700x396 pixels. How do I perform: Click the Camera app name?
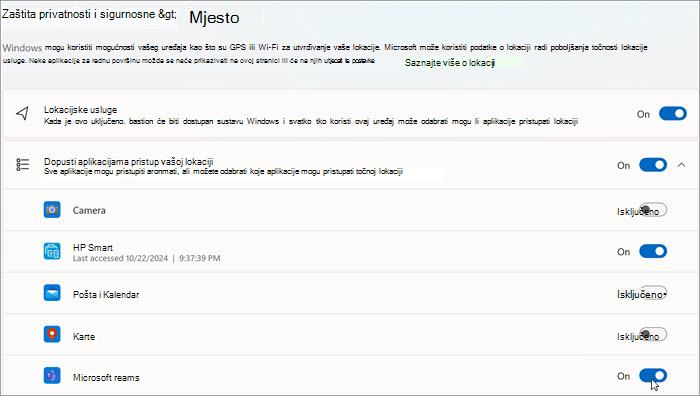point(89,210)
